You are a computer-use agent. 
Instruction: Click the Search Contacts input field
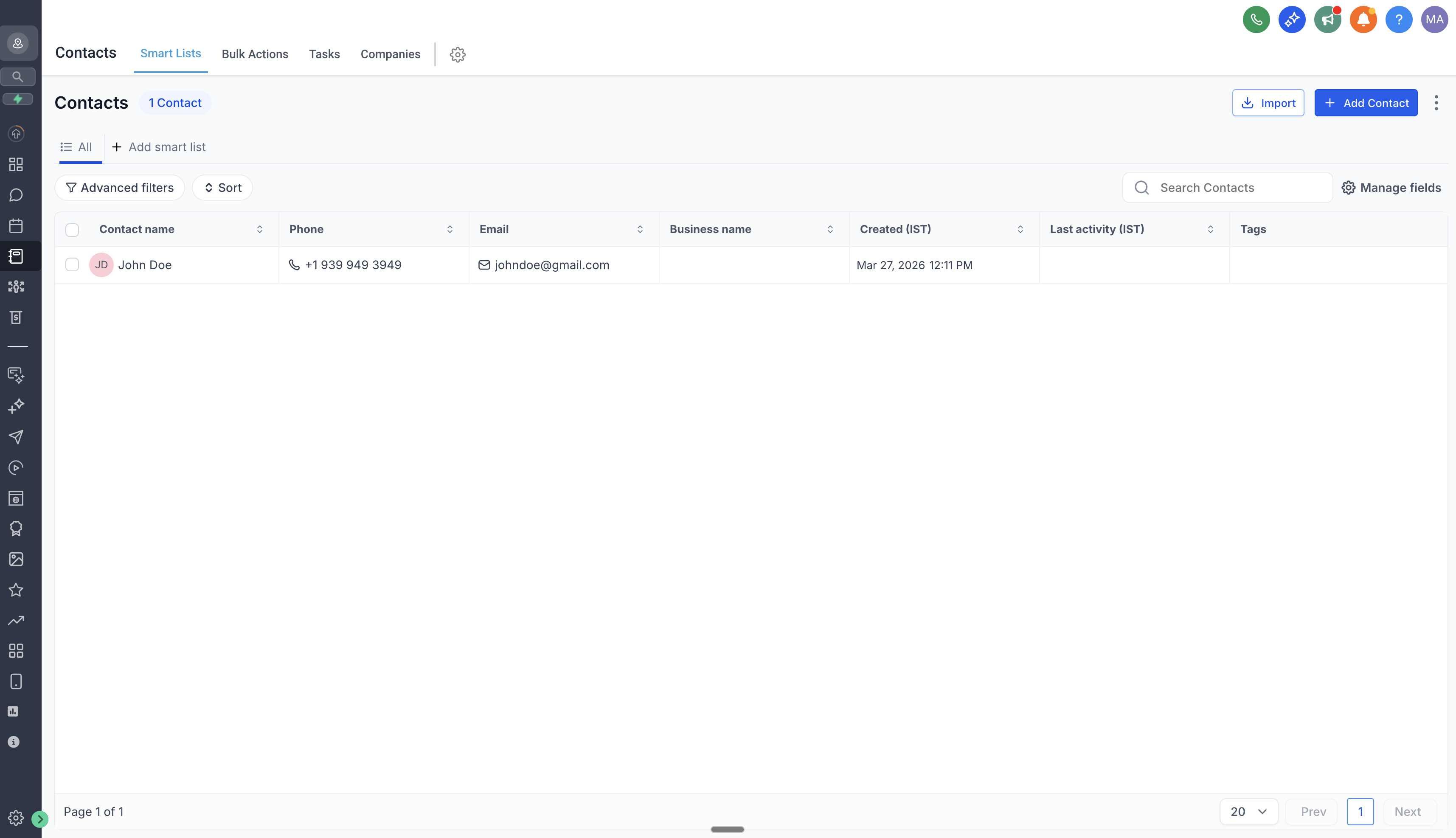pyautogui.click(x=1237, y=188)
